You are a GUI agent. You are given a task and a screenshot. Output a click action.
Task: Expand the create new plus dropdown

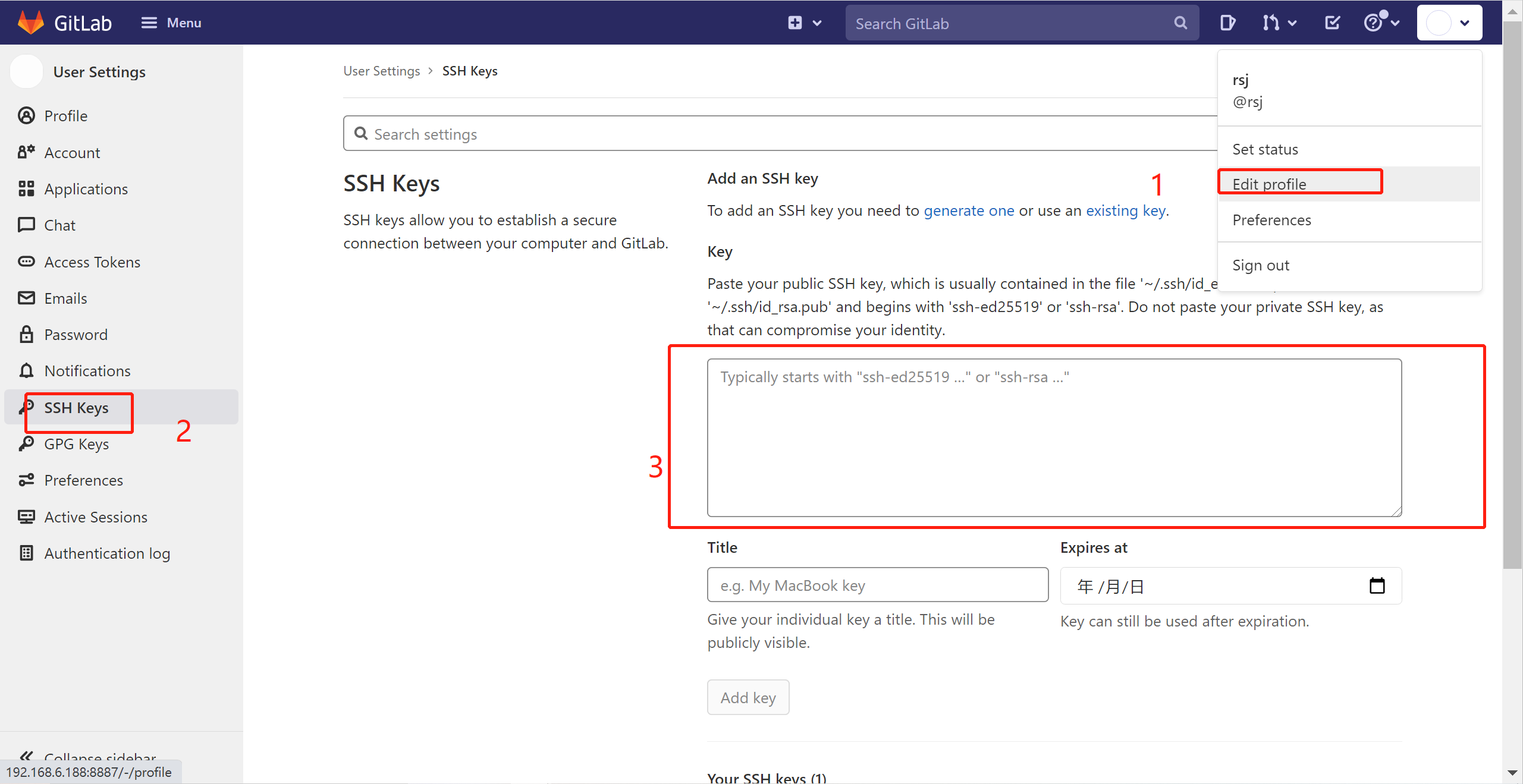tap(804, 23)
